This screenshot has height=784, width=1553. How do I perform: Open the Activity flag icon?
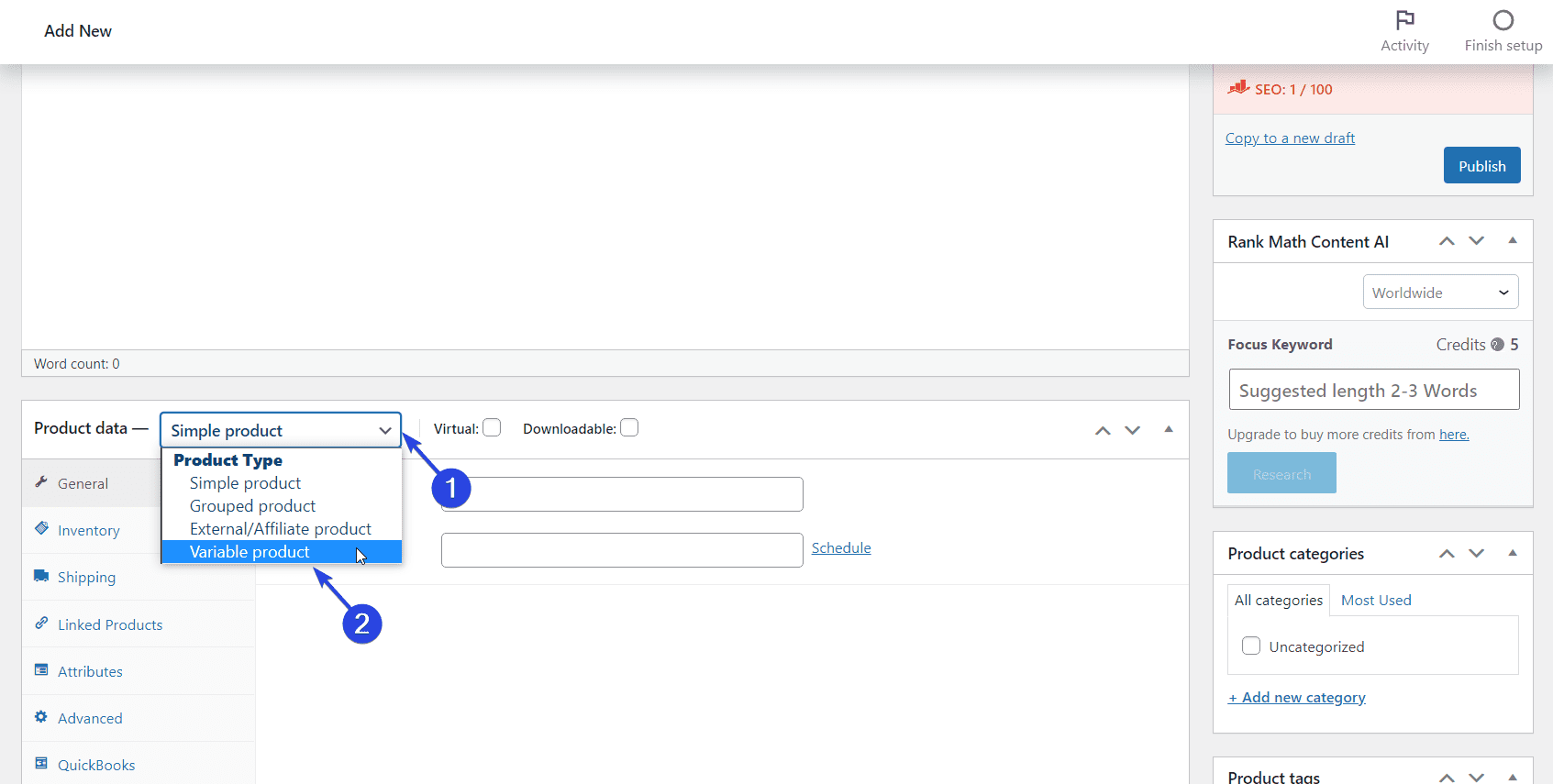click(1404, 20)
